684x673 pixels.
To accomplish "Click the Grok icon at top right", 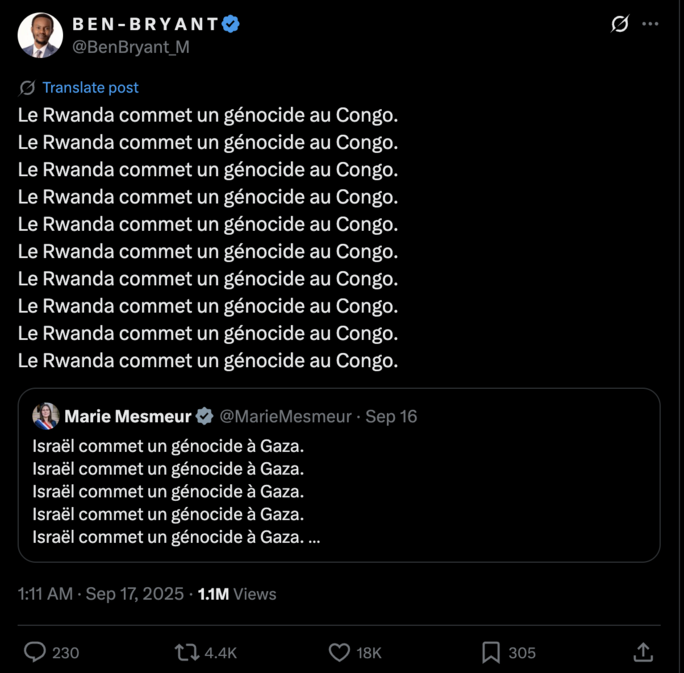I will point(620,24).
